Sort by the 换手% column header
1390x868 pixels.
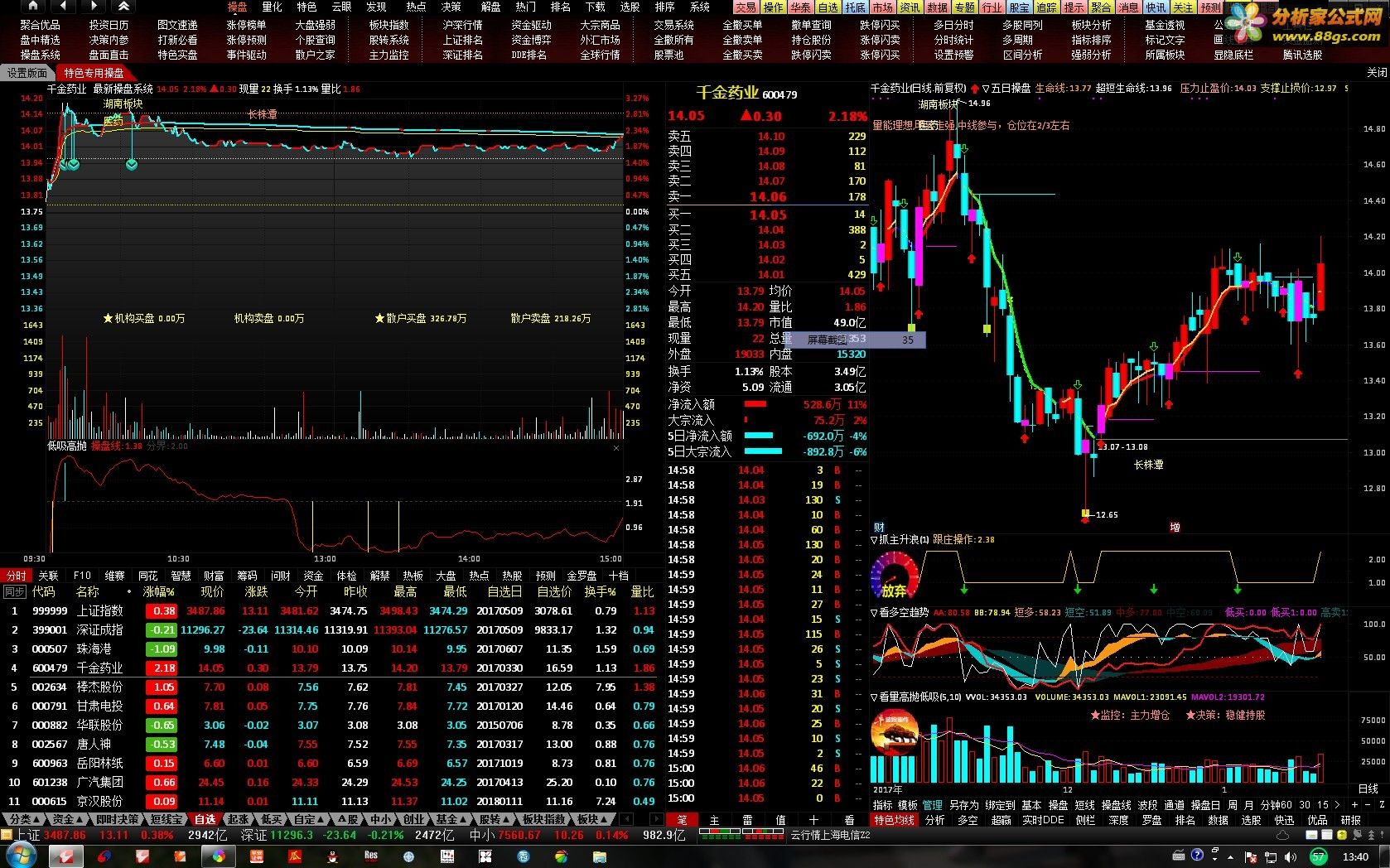[x=601, y=591]
